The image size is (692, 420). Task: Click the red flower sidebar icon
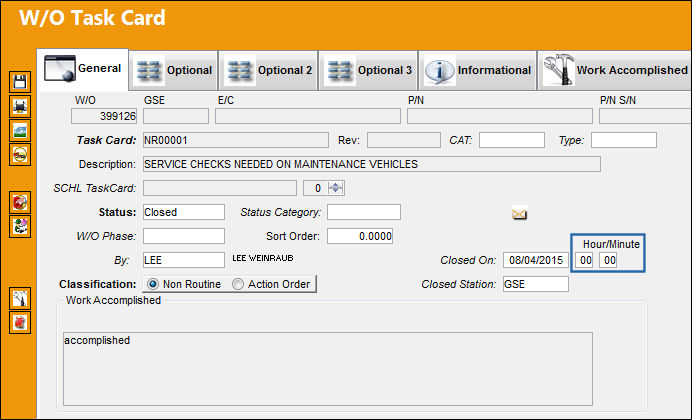click(x=20, y=202)
